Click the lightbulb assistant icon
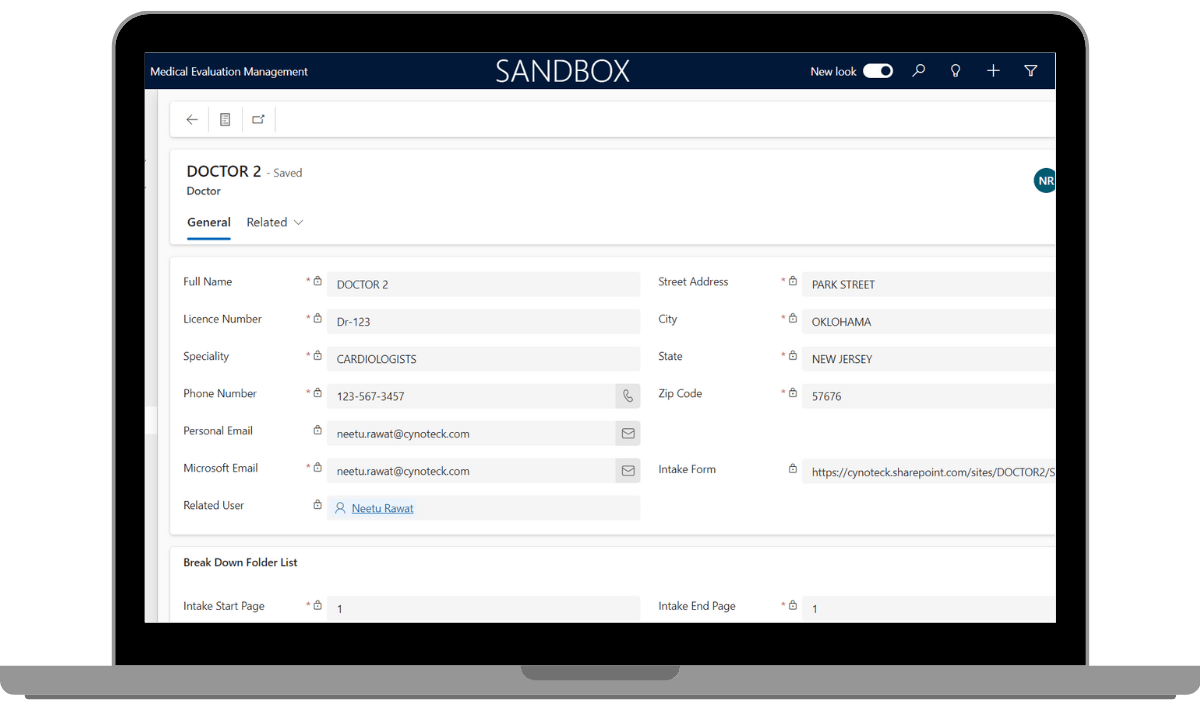This screenshot has height=710, width=1200. coord(956,71)
